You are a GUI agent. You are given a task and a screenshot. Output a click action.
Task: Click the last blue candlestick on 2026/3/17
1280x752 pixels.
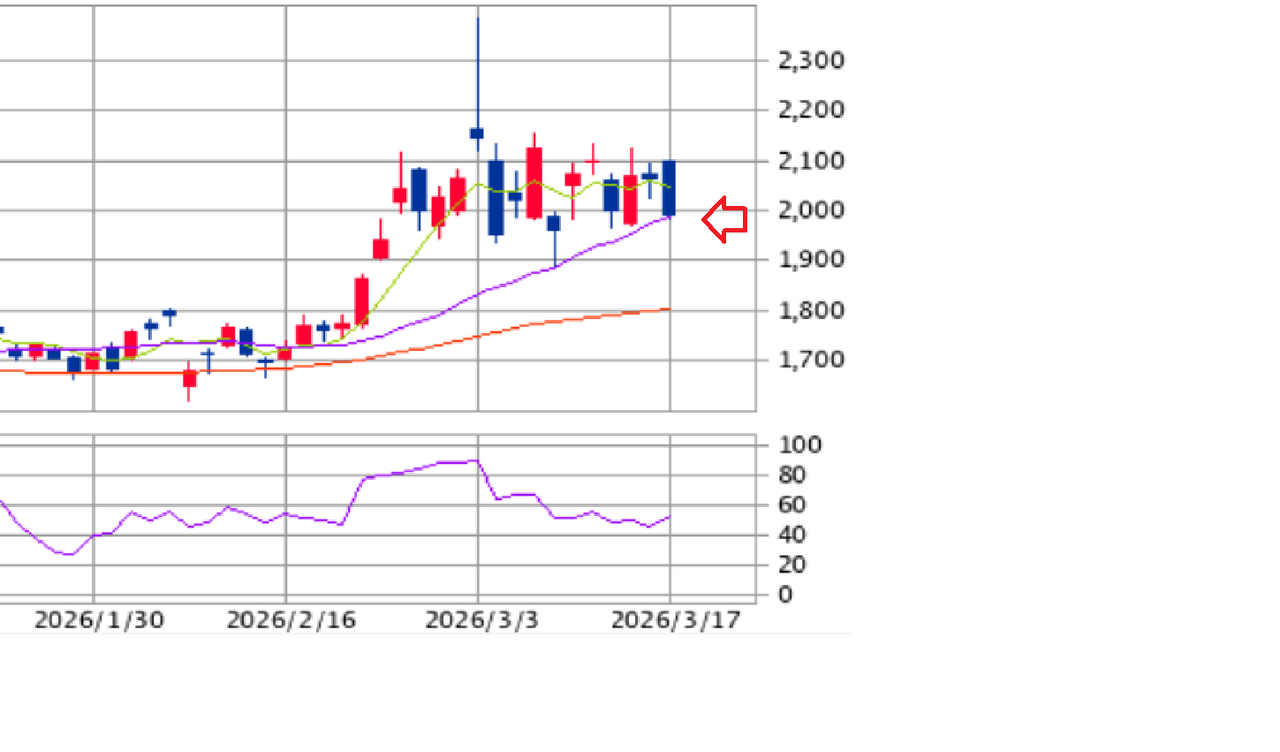point(669,188)
